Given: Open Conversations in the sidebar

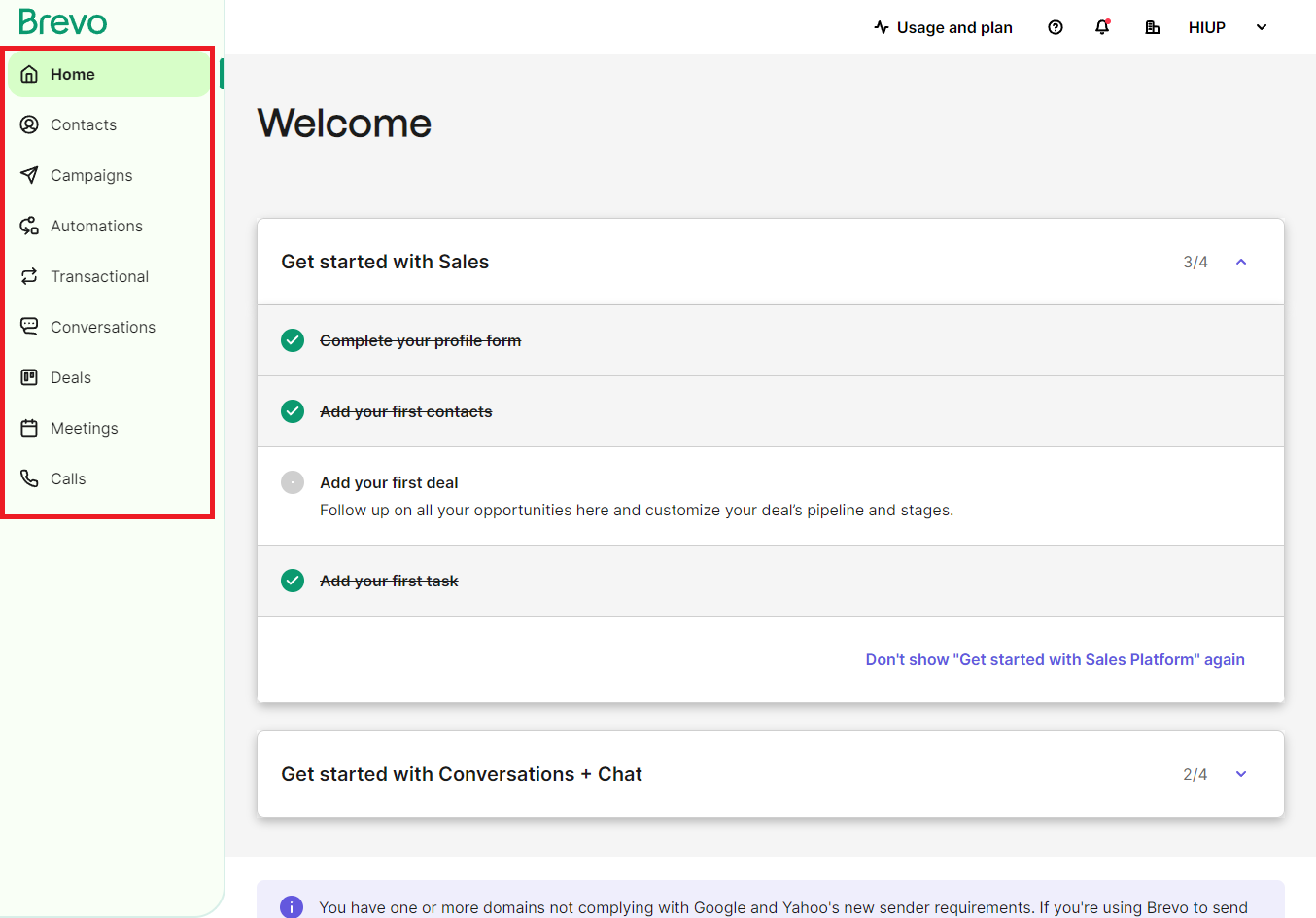Looking at the screenshot, I should (109, 327).
